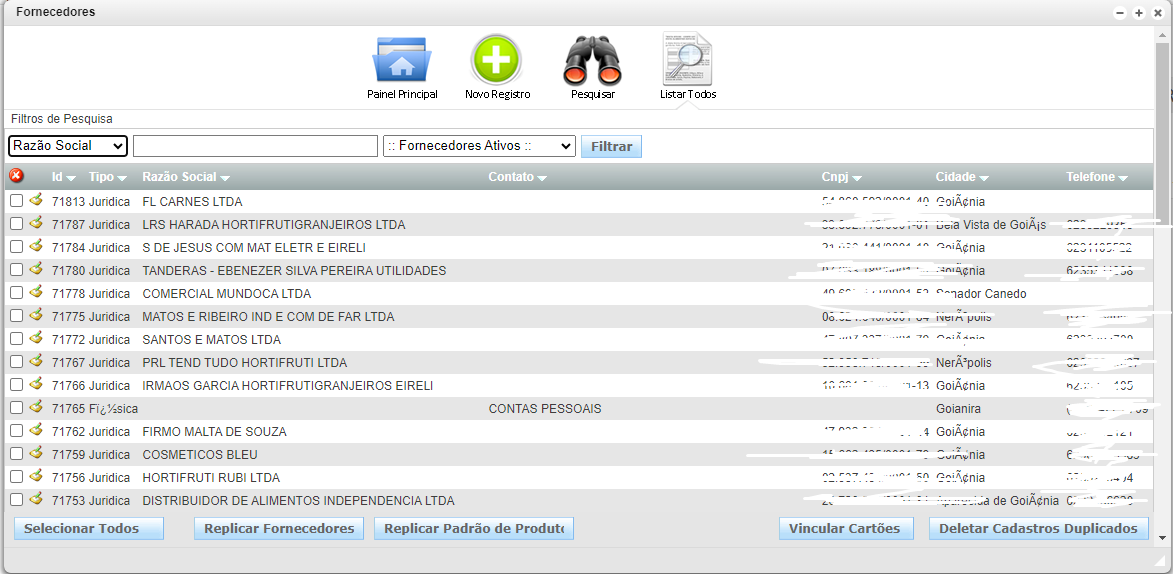
Task: Sort by the Telefone column header
Action: tap(1096, 177)
